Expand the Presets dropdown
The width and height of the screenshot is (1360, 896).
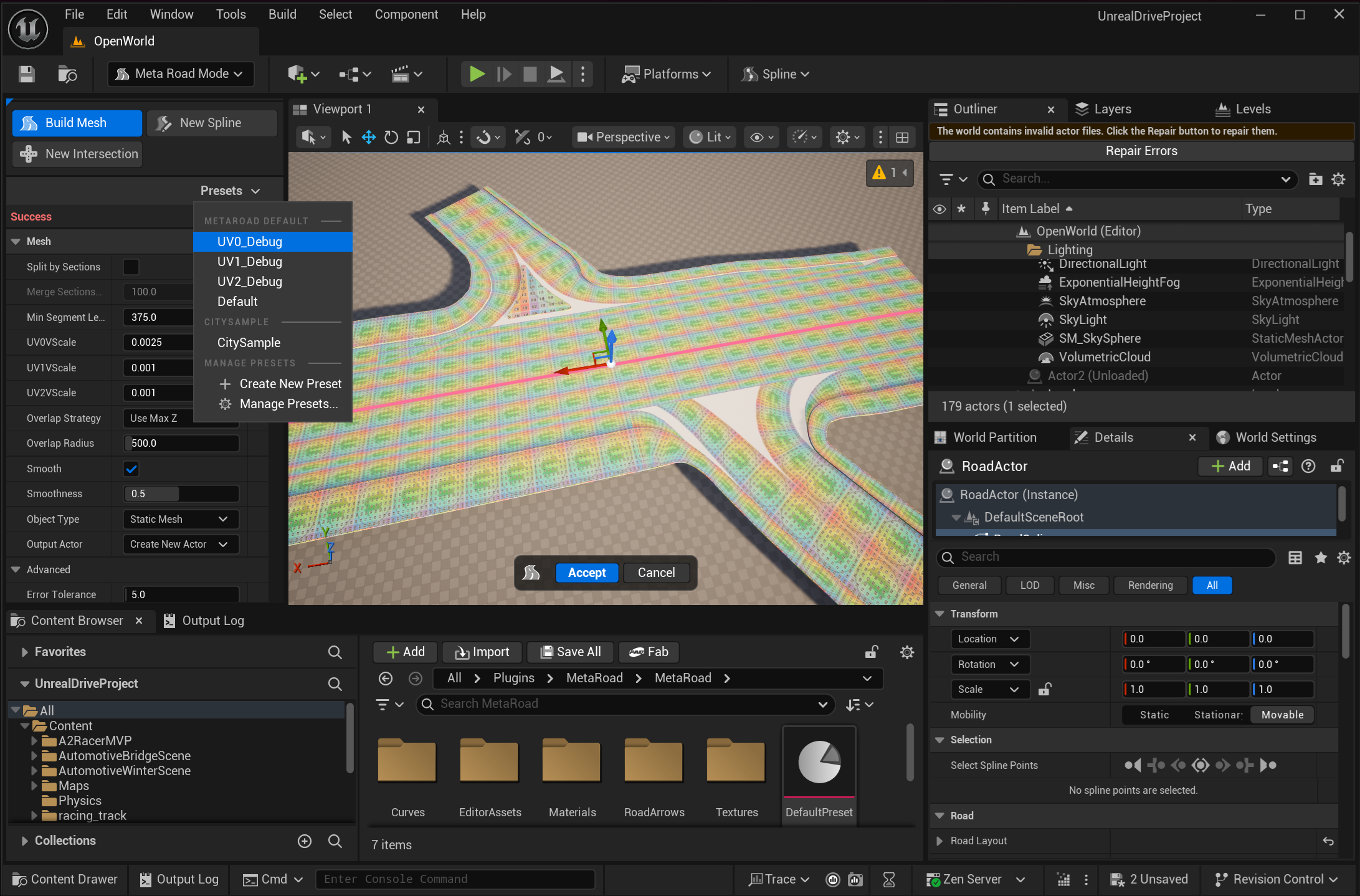[230, 191]
